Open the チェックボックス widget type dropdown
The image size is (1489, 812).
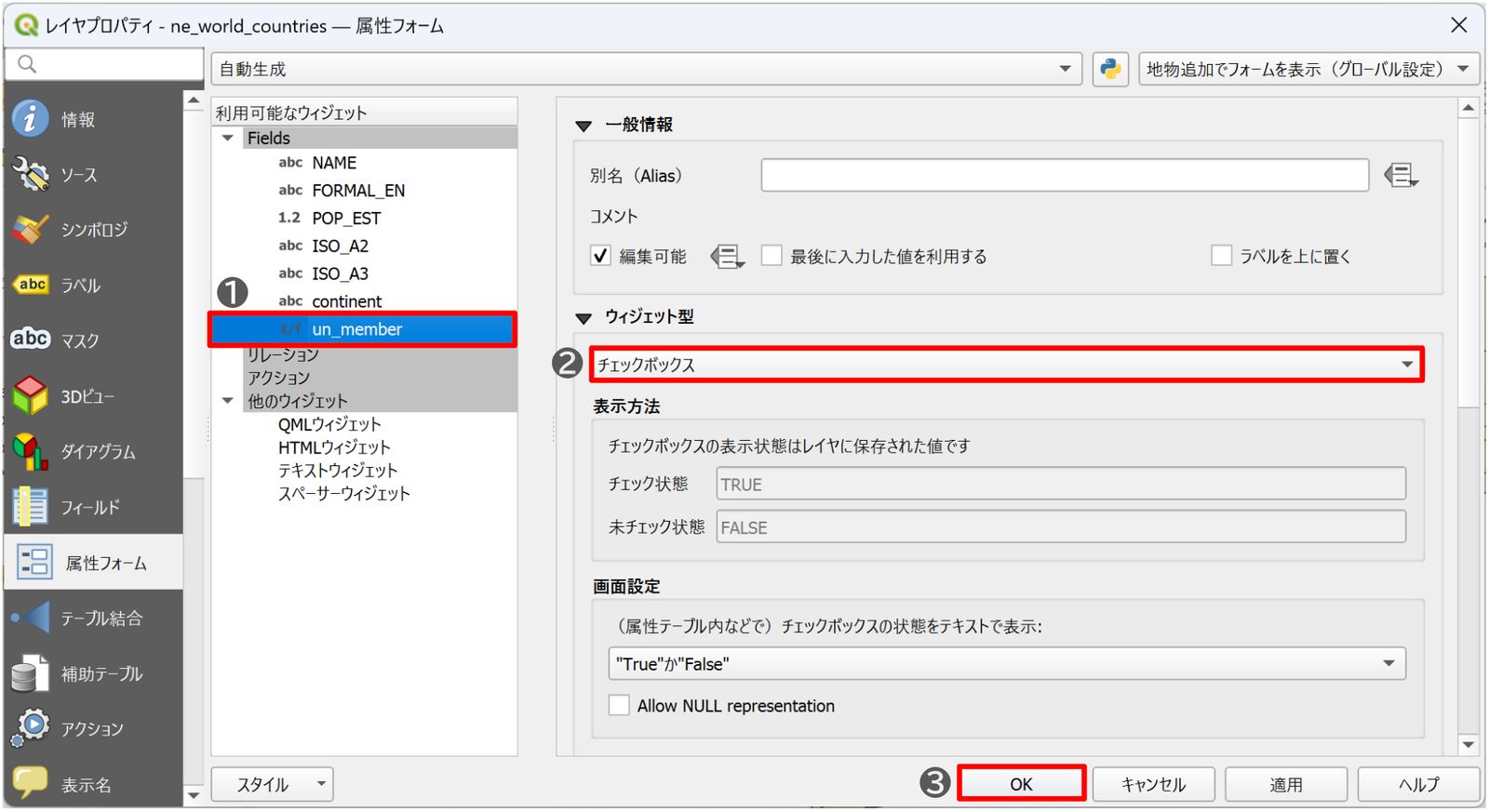pyautogui.click(x=1006, y=365)
